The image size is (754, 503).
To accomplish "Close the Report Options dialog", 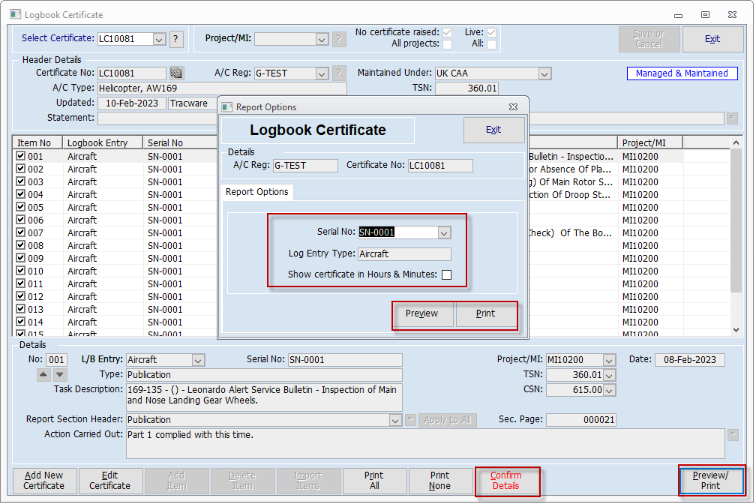I will pyautogui.click(x=513, y=107).
